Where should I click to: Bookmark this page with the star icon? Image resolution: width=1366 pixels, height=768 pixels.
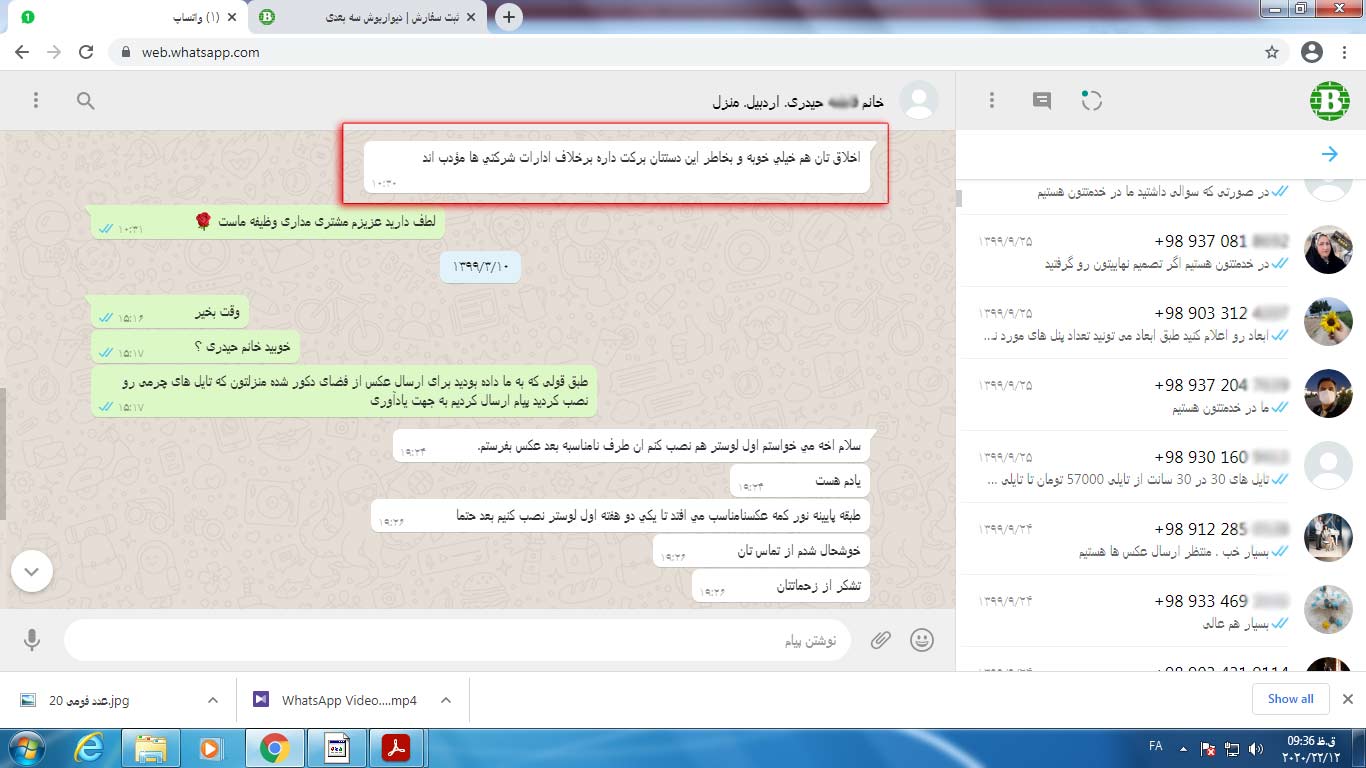(1272, 52)
